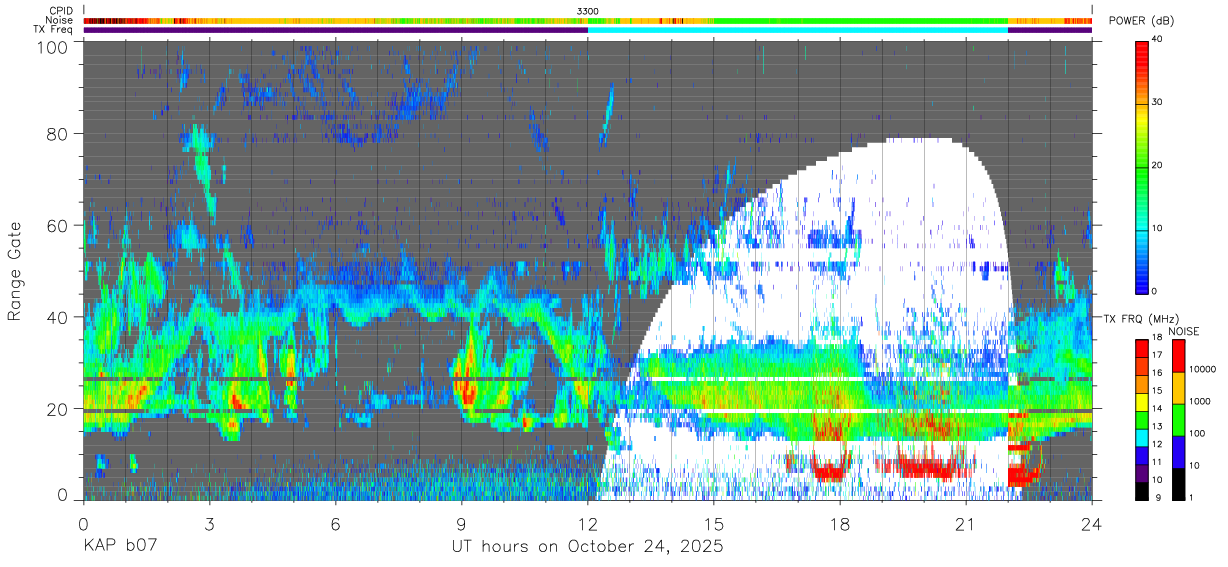Click the CPID label

coord(59,10)
